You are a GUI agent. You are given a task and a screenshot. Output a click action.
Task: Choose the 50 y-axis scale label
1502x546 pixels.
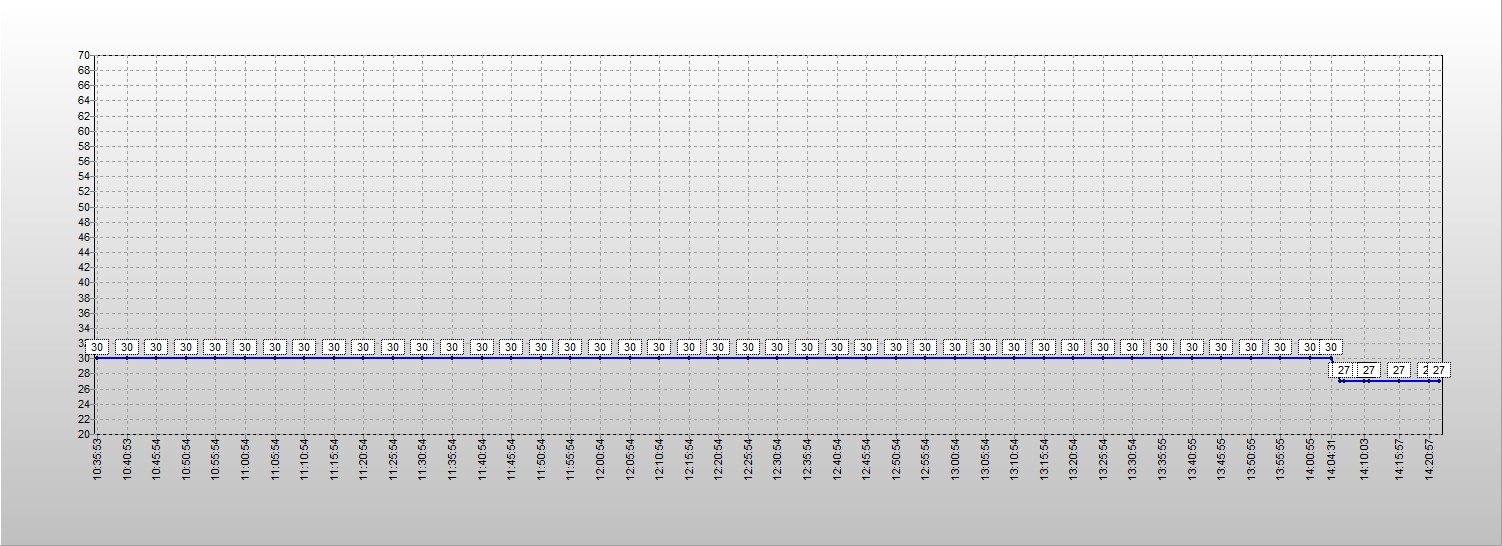pyautogui.click(x=85, y=207)
